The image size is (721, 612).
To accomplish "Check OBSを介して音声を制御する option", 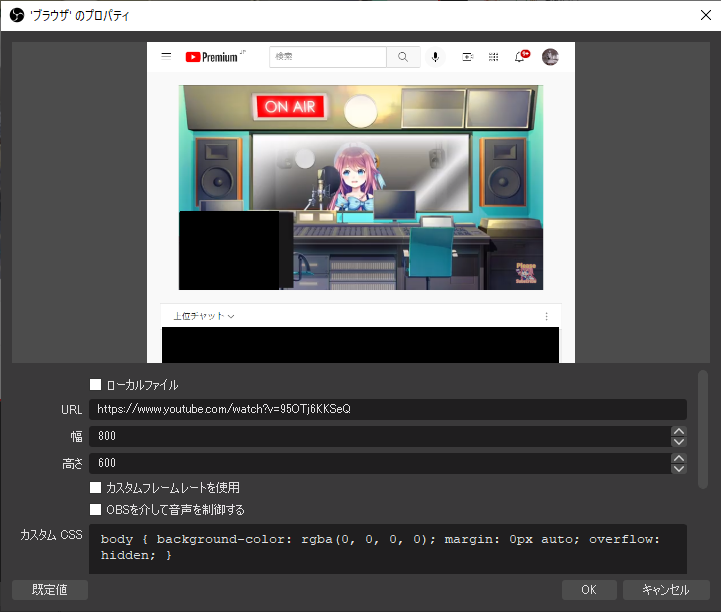I will point(96,509).
